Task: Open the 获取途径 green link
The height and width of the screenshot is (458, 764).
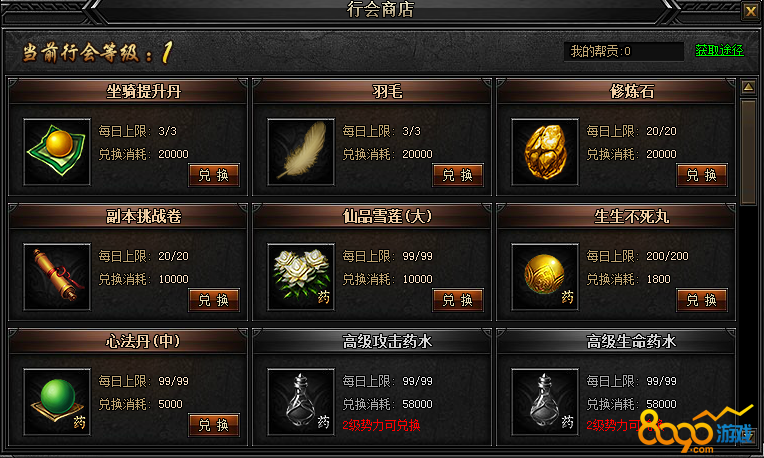Action: (x=719, y=50)
